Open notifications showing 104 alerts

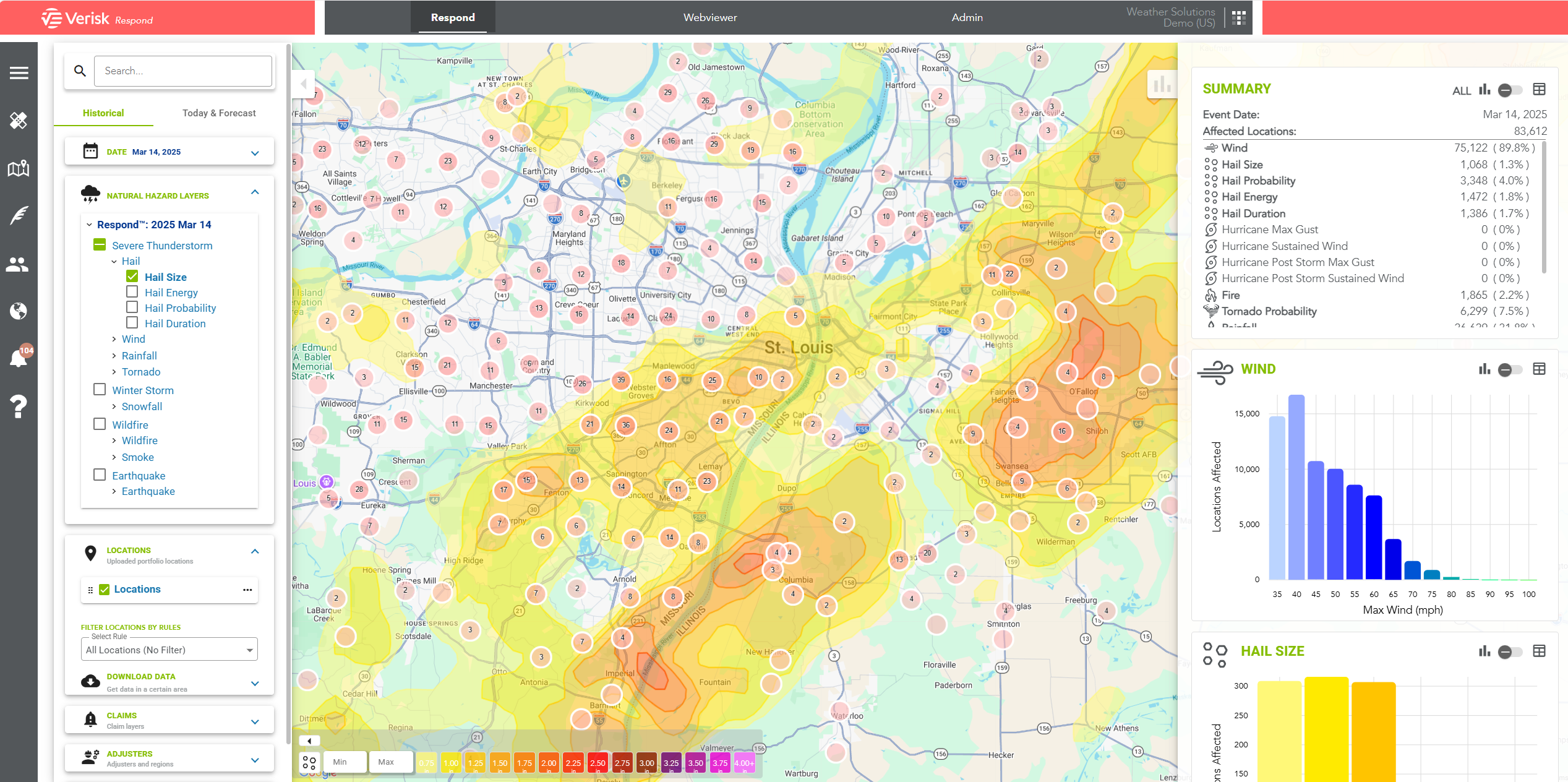click(19, 359)
